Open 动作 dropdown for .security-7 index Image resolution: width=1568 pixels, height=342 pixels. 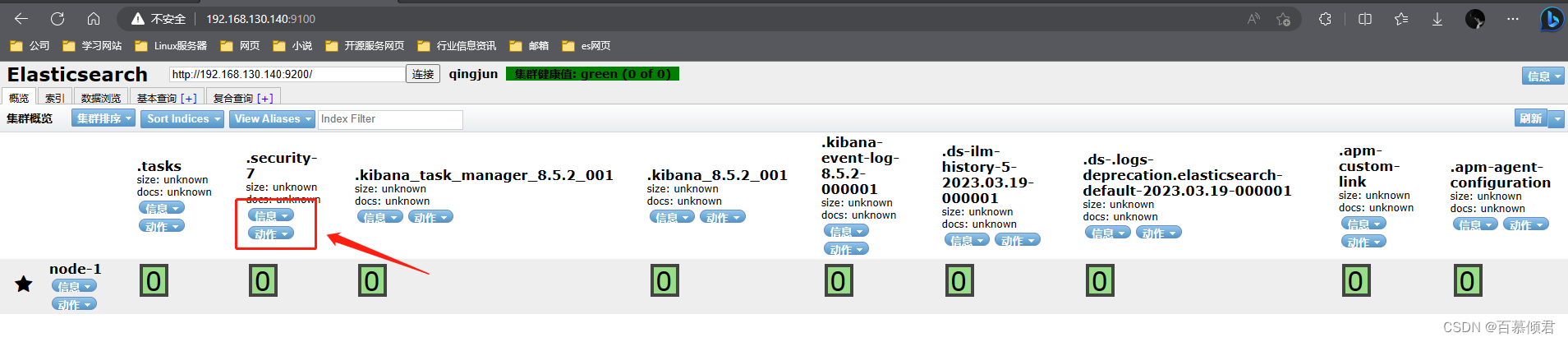[x=271, y=233]
